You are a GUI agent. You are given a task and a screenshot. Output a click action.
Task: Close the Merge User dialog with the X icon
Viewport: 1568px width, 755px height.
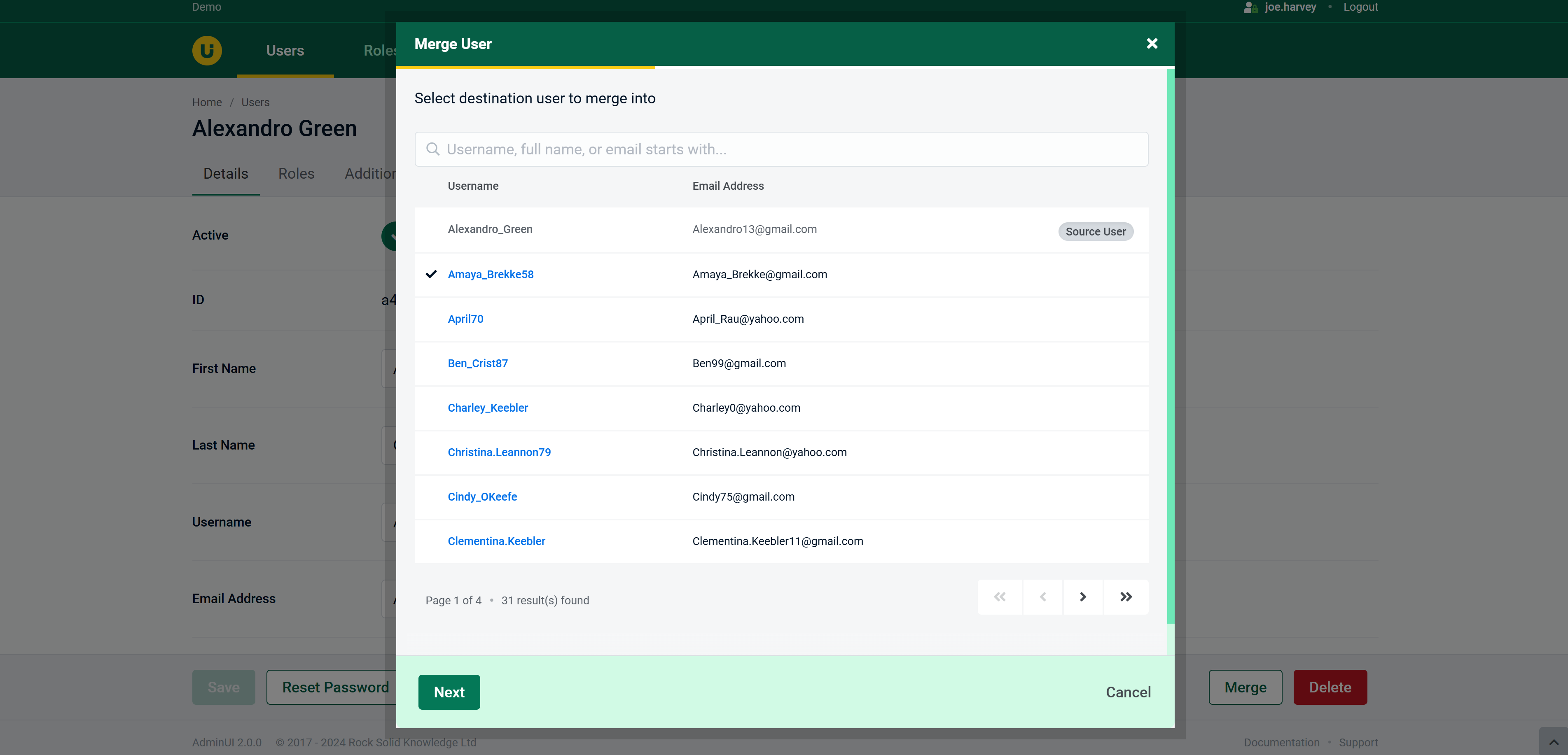pyautogui.click(x=1152, y=44)
